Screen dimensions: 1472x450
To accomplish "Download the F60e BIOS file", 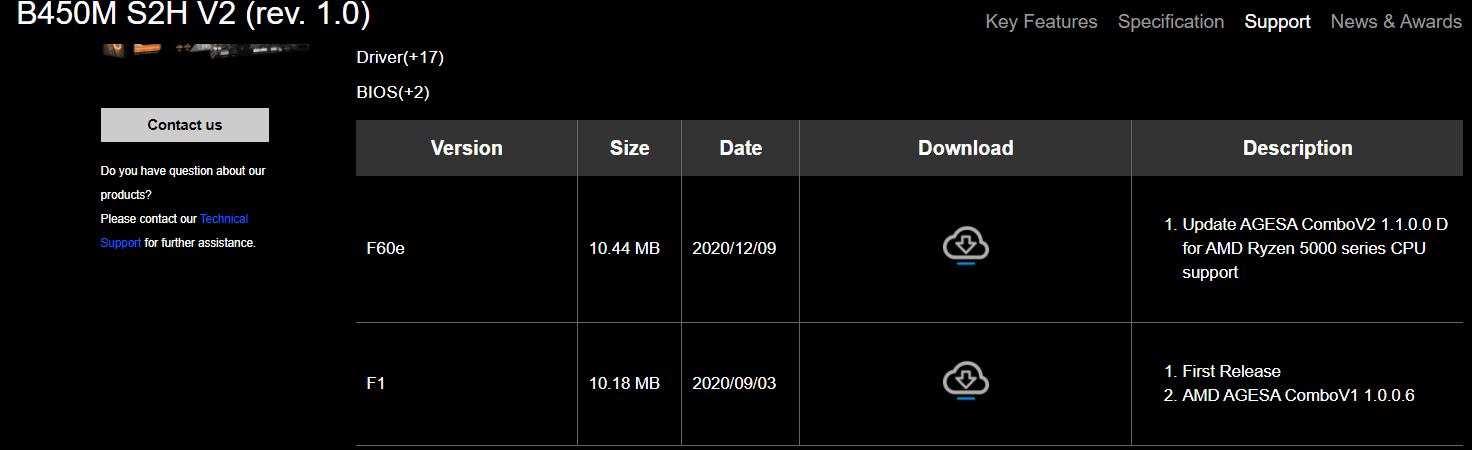I will coord(965,246).
